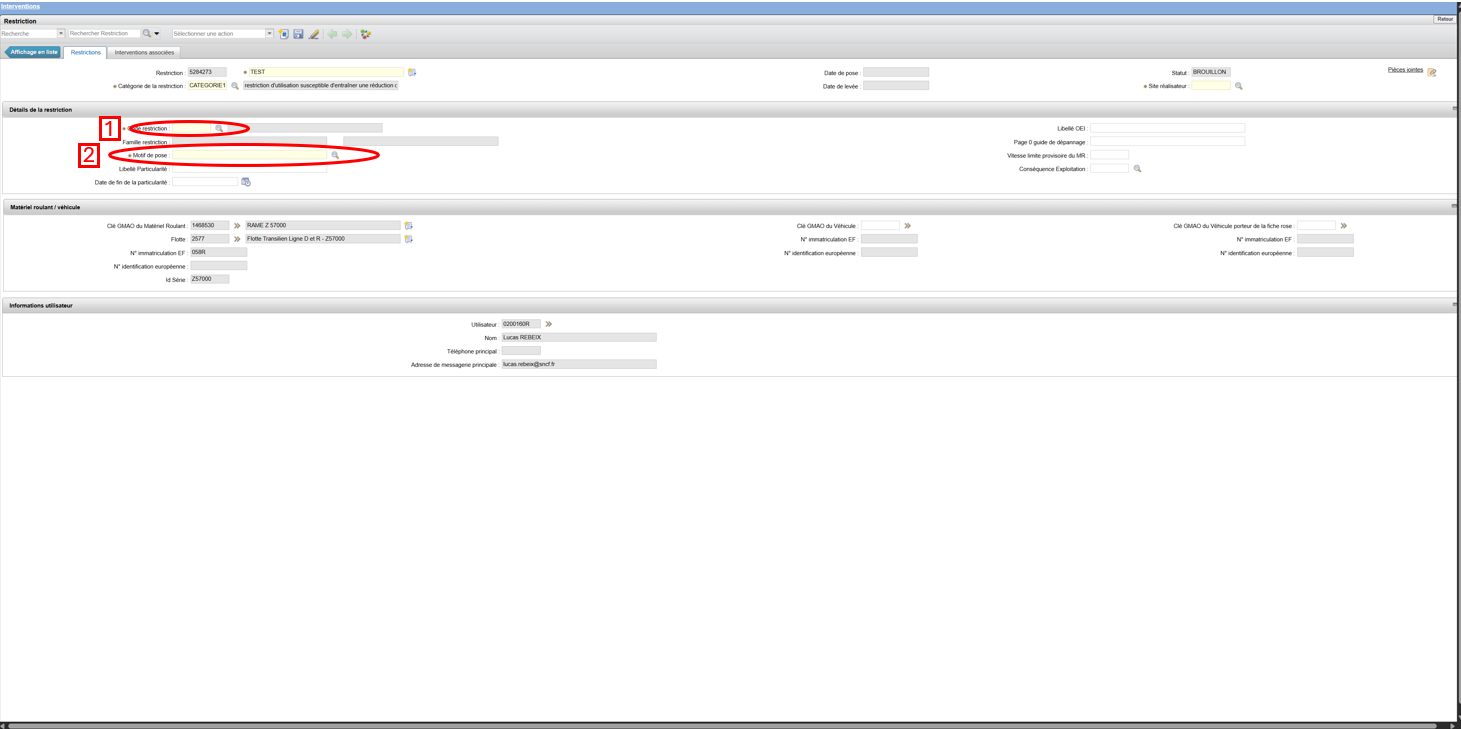
Task: Collapse the Matériel roulant / véhicule section
Action: coord(1454,207)
